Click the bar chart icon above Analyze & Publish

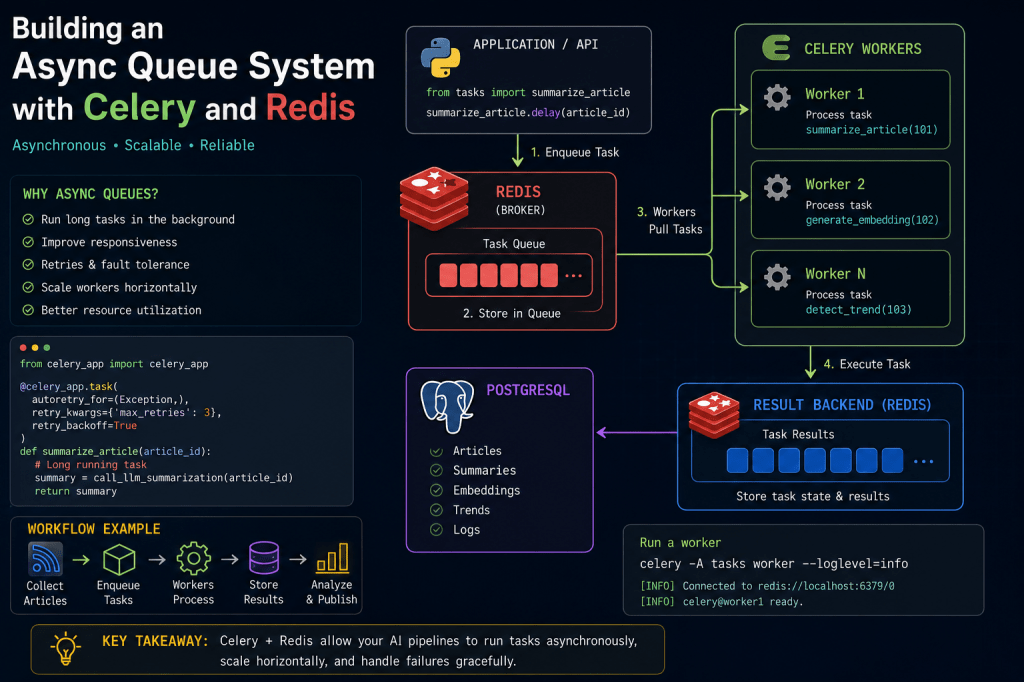point(332,558)
